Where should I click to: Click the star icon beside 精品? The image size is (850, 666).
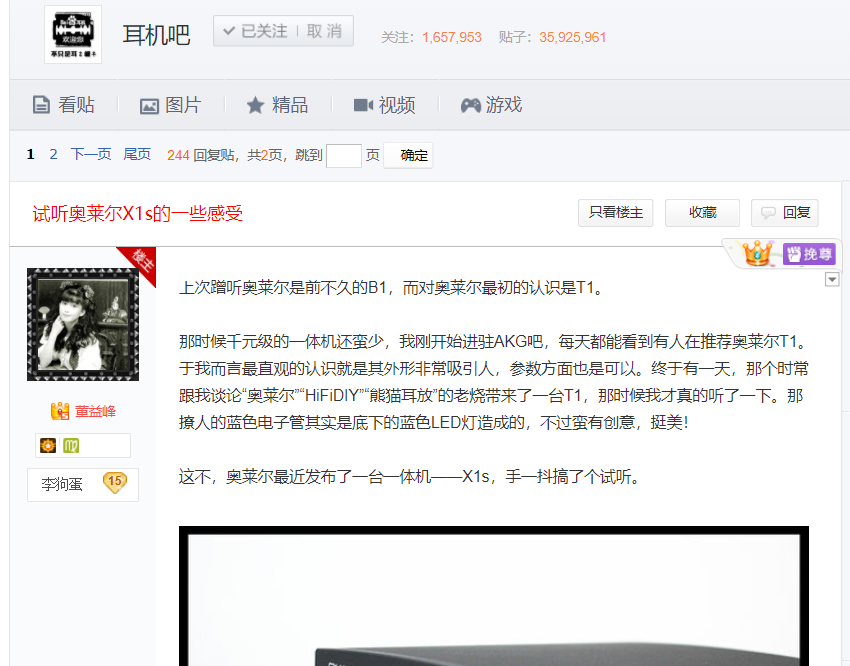255,105
